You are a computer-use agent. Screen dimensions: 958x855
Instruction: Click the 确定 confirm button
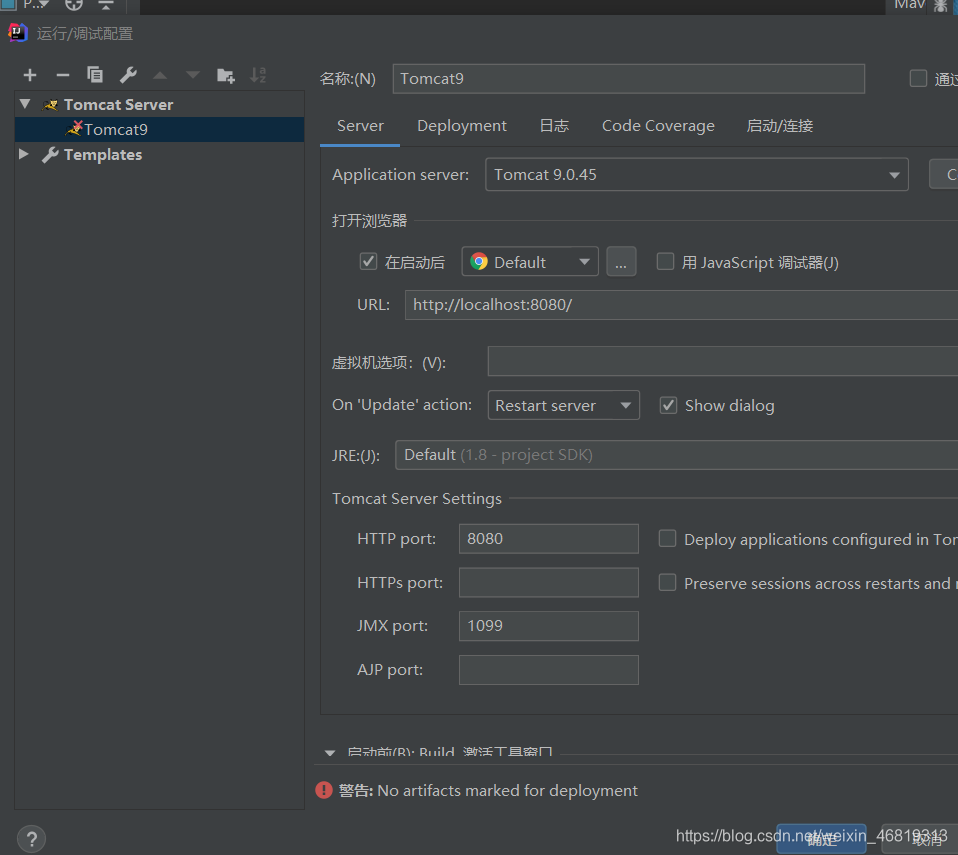click(821, 838)
